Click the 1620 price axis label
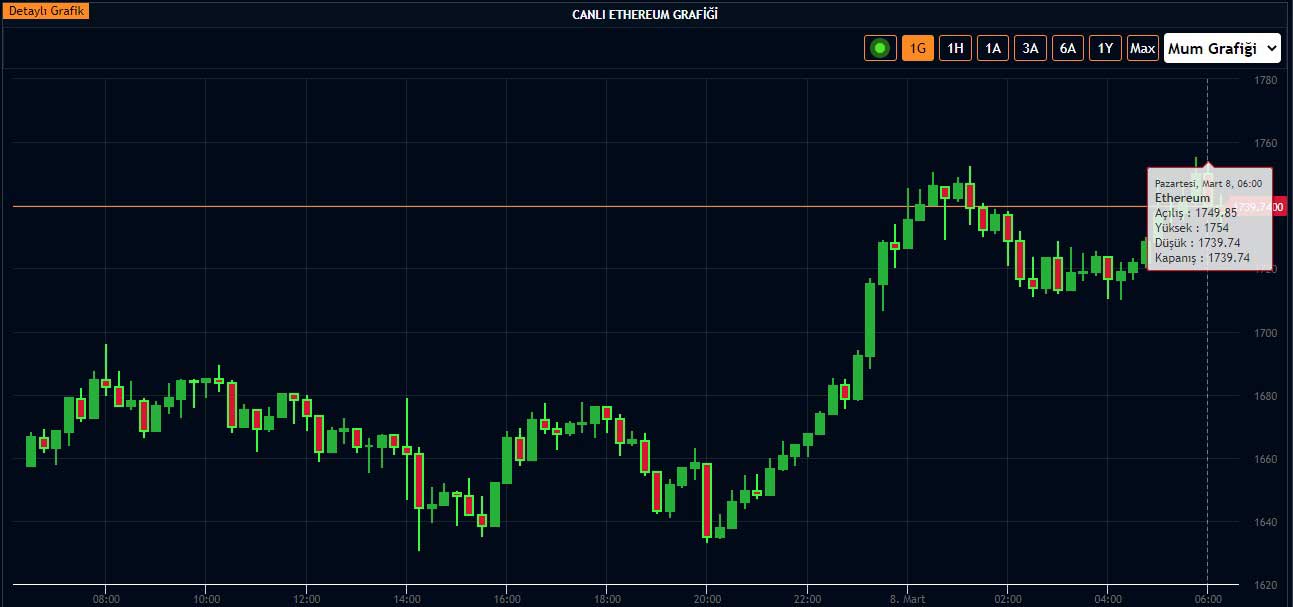The image size is (1293, 607). pos(1265,585)
